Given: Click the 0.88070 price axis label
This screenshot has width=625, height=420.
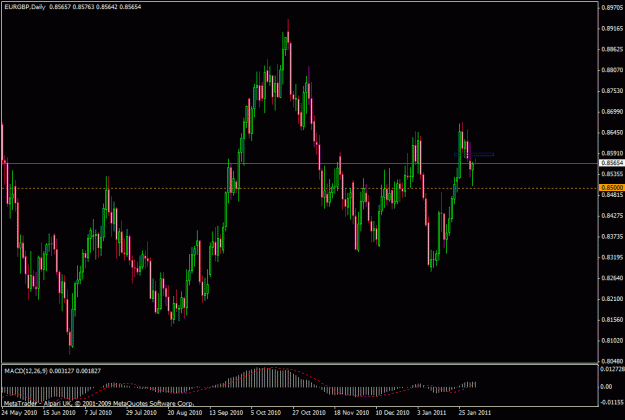Looking at the screenshot, I should [x=612, y=70].
